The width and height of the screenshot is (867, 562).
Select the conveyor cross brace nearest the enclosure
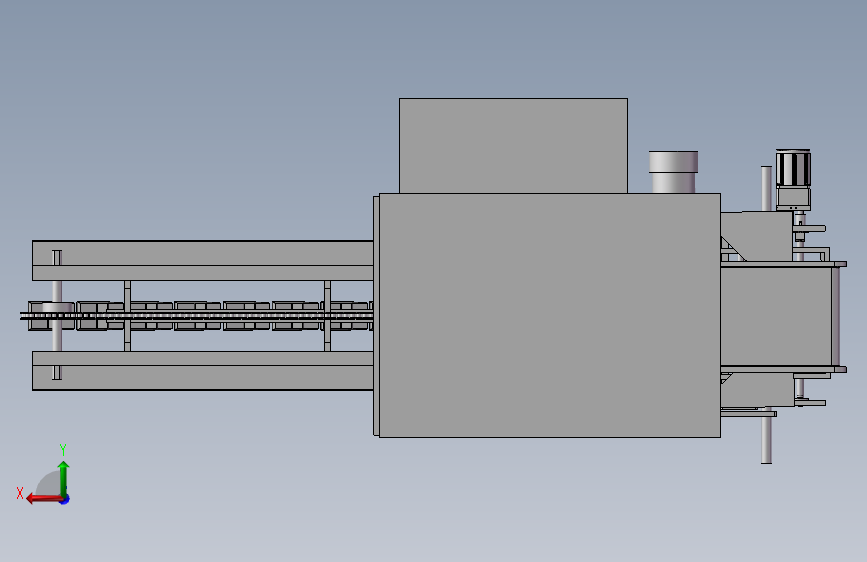pyautogui.click(x=327, y=316)
